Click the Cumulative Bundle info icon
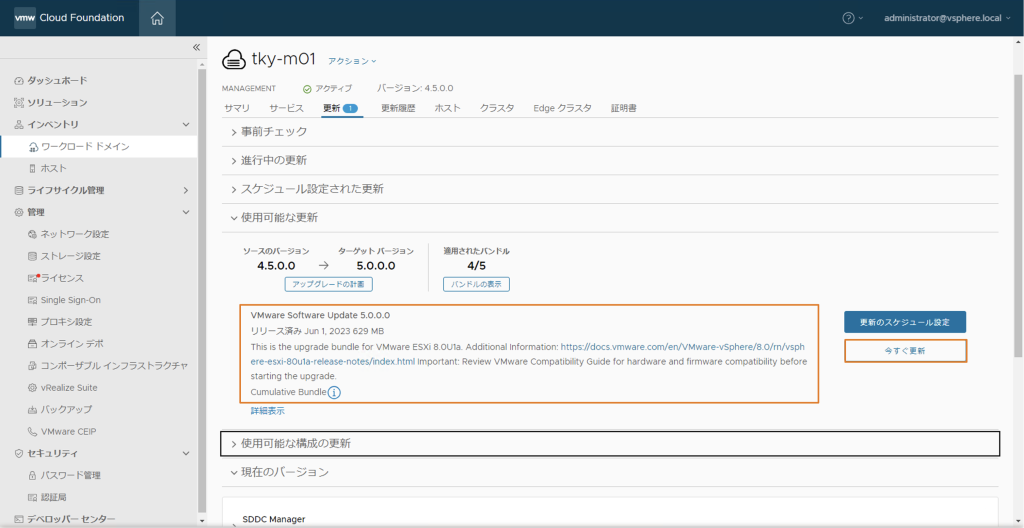The image size is (1024, 528). [x=334, y=392]
